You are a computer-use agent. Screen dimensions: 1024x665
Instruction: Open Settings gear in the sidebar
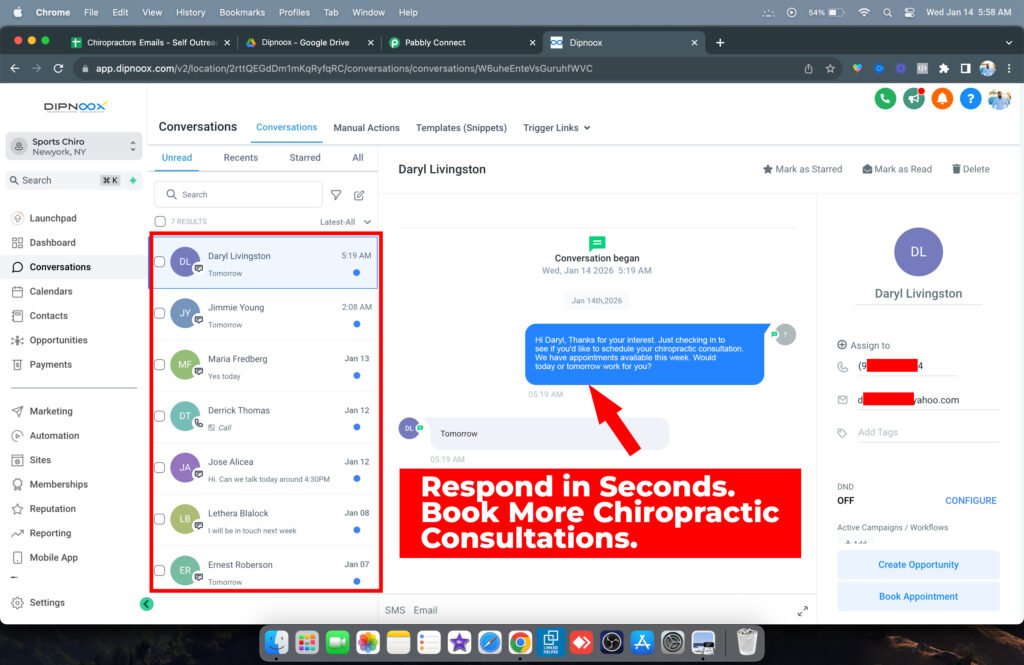18,602
